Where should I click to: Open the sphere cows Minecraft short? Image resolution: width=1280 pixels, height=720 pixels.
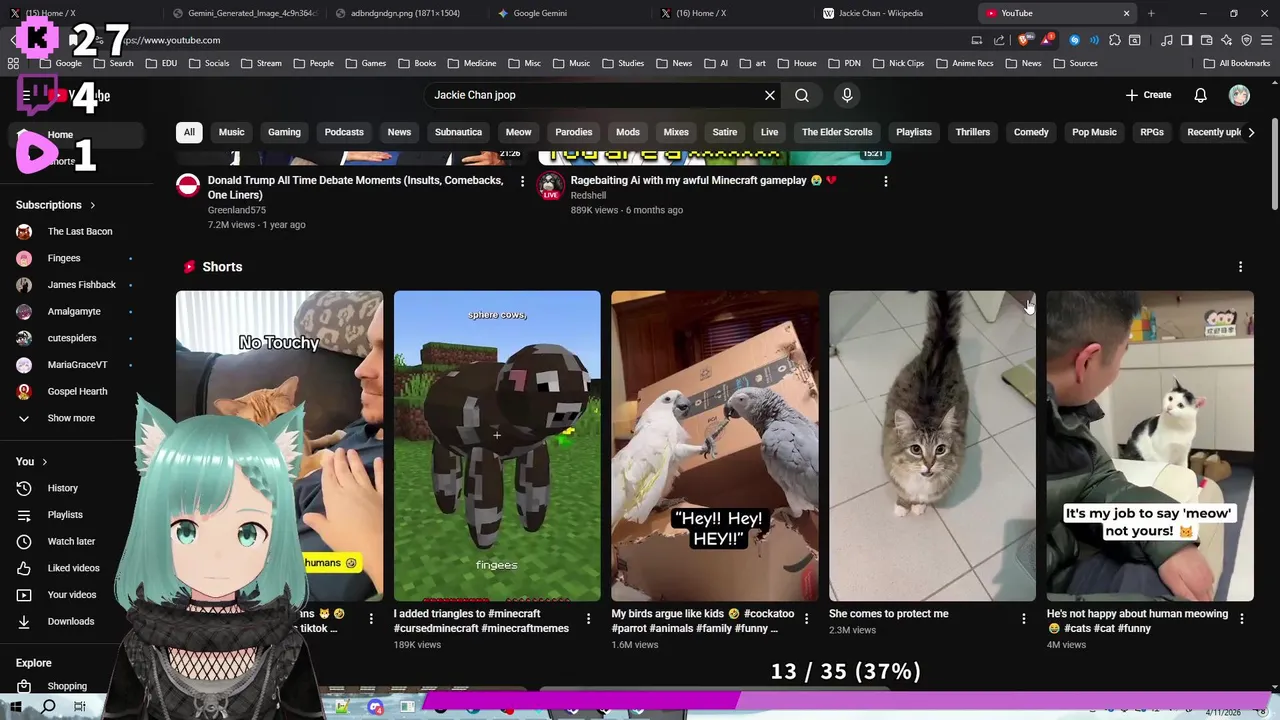pyautogui.click(x=497, y=446)
